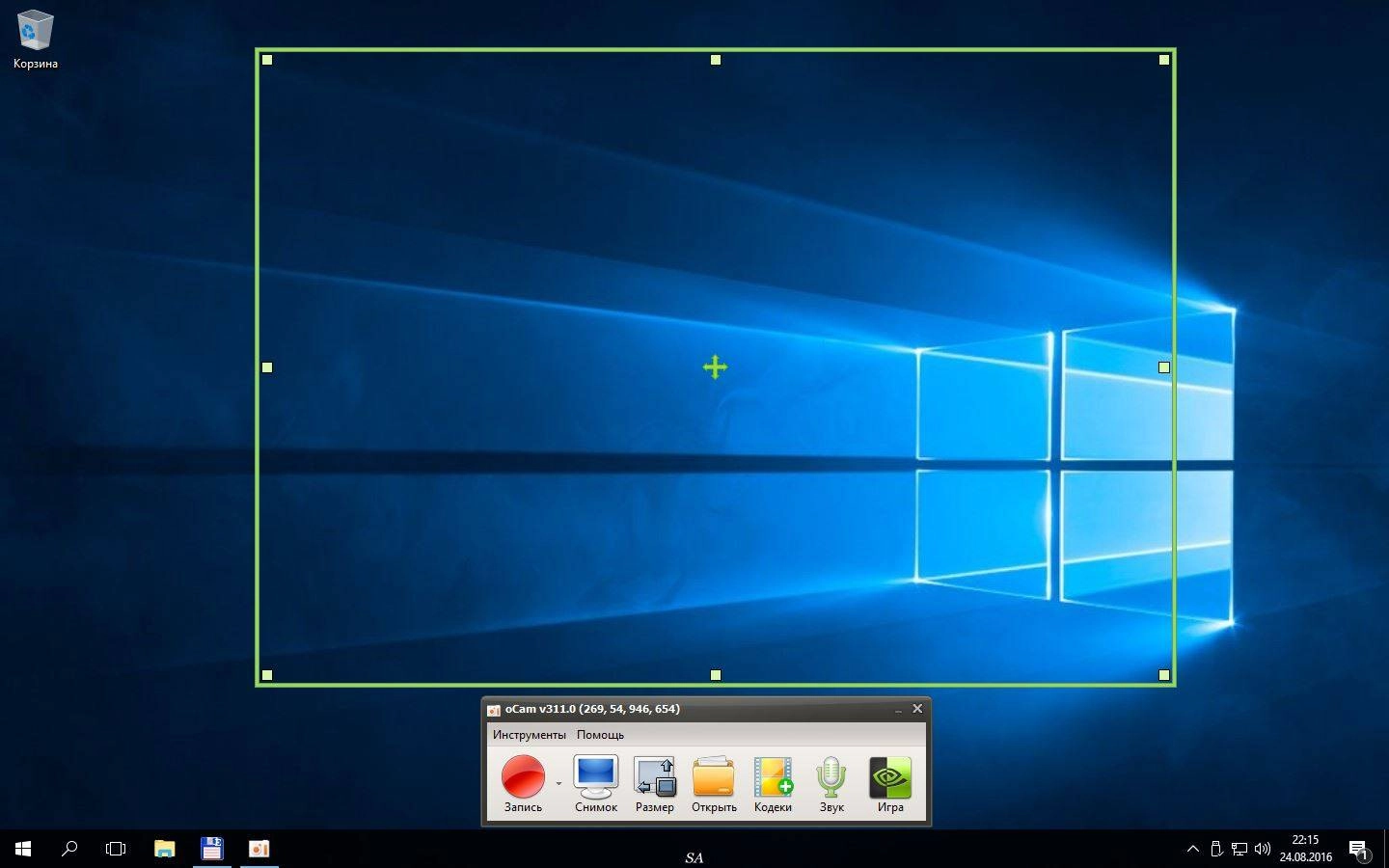Click the top-left capture region handle

[x=267, y=60]
